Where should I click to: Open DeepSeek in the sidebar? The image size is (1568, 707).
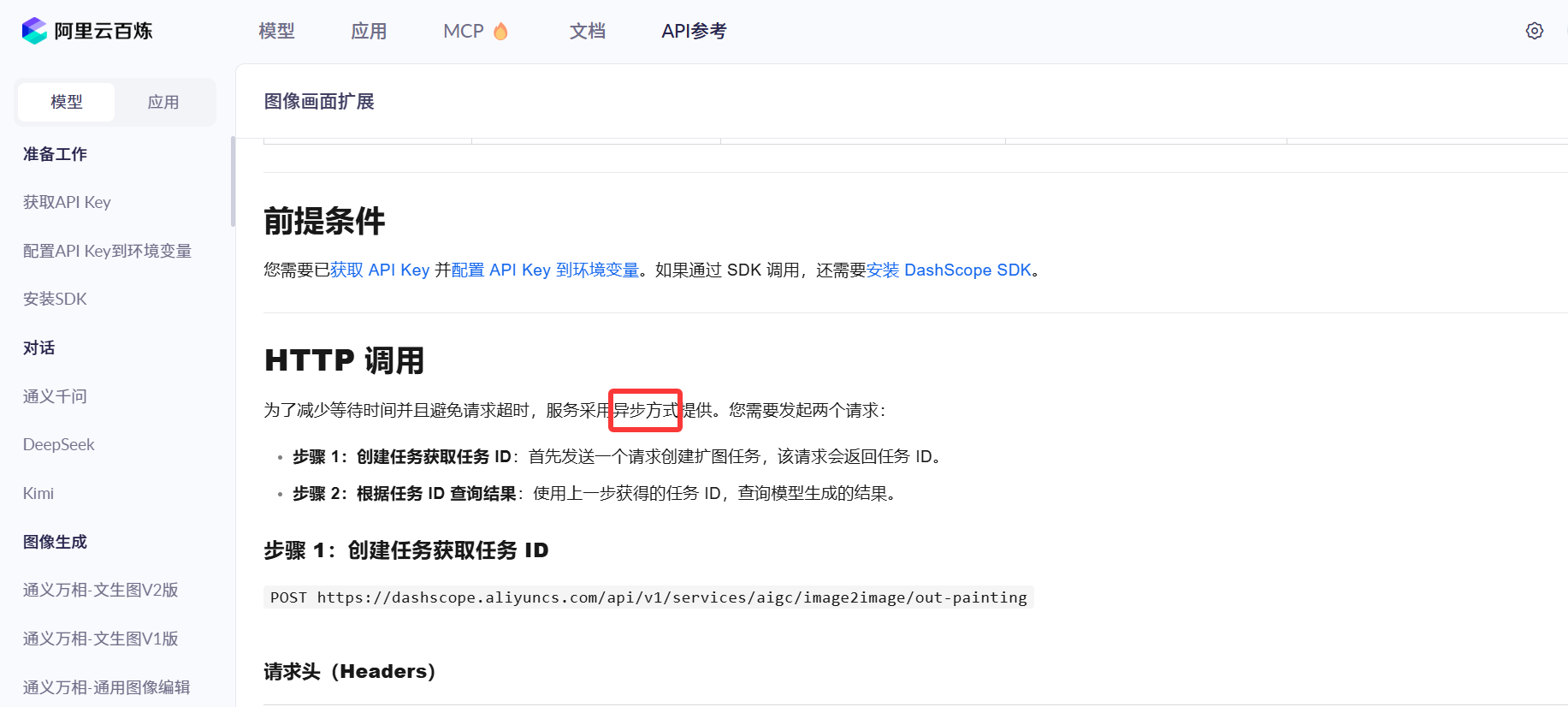tap(59, 444)
